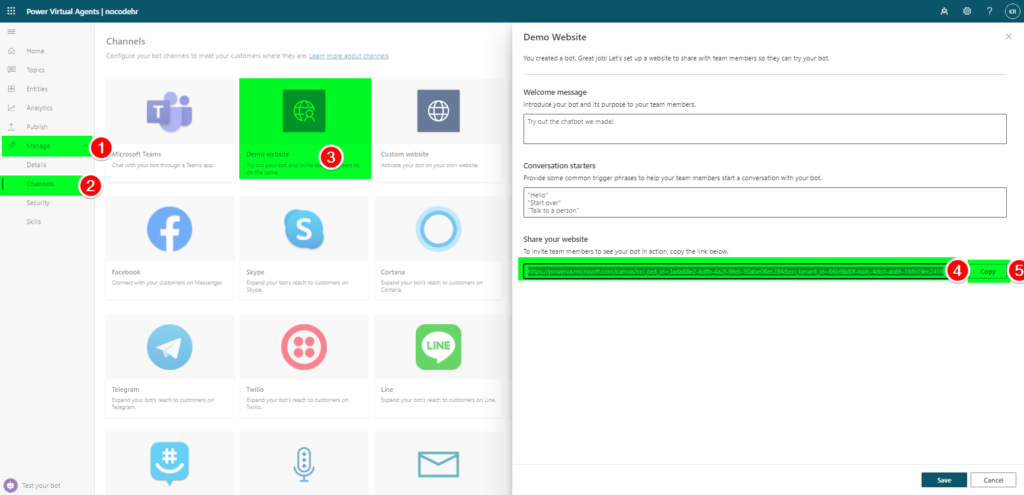Click the Copy button for website link
This screenshot has height=495, width=1024.
click(988, 271)
